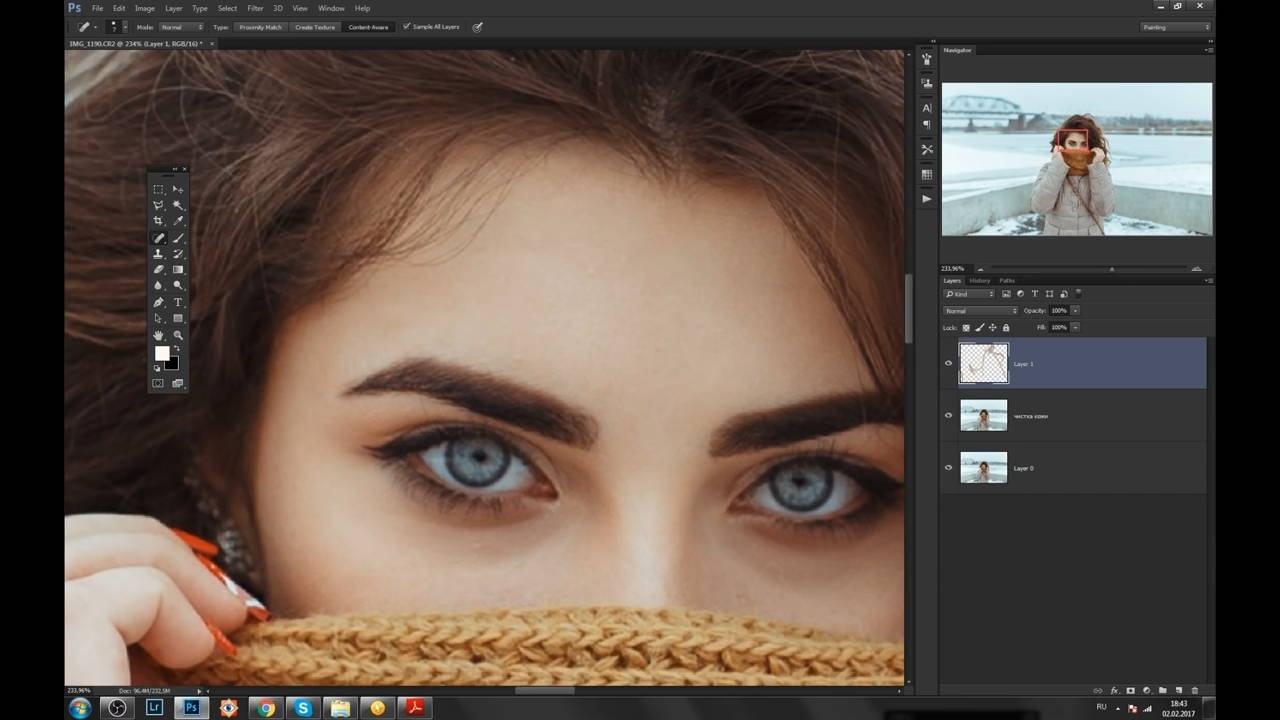The height and width of the screenshot is (720, 1280).
Task: Open Google Chrome from the taskbar
Action: tap(265, 708)
